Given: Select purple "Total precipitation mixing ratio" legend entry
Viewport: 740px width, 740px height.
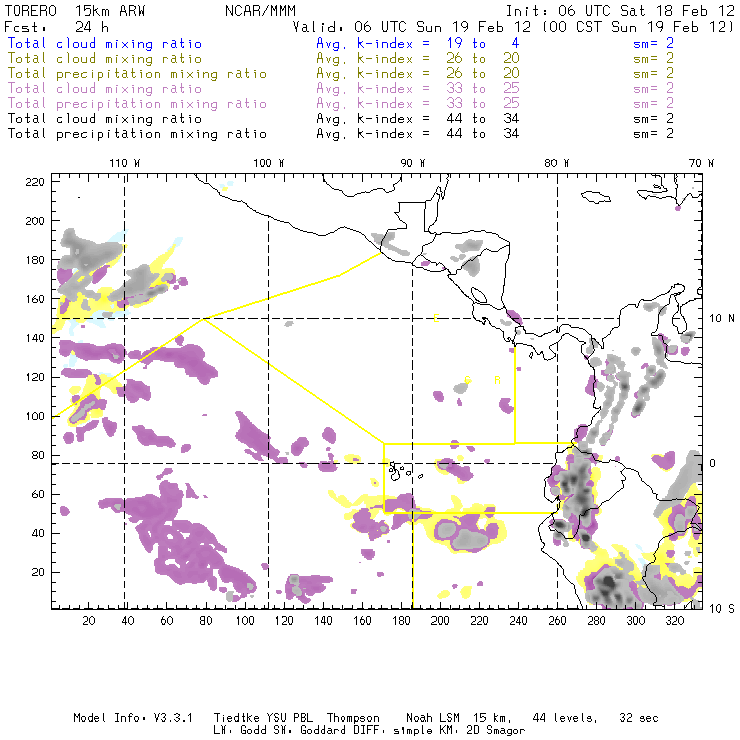Looking at the screenshot, I should tap(137, 104).
